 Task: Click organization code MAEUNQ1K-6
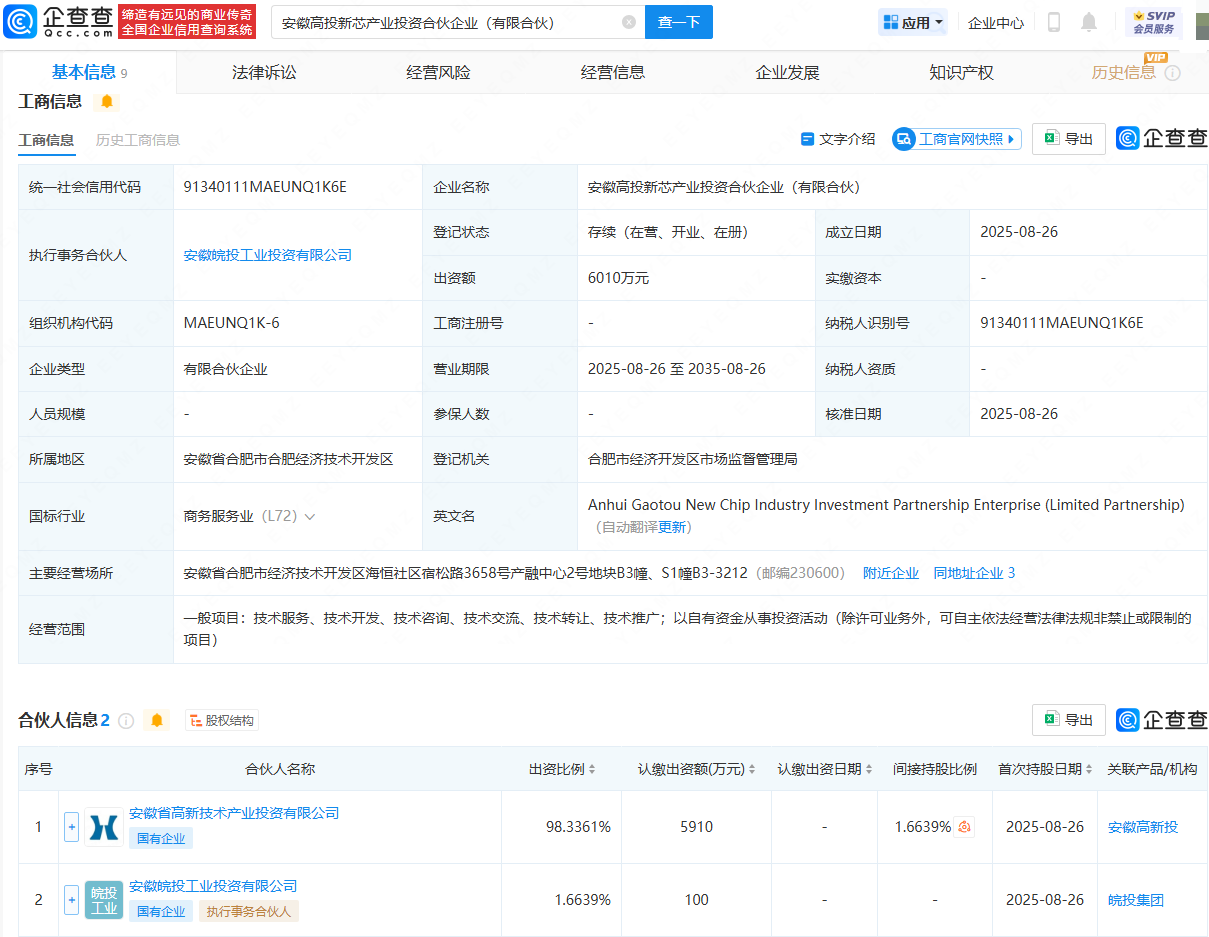(x=232, y=323)
